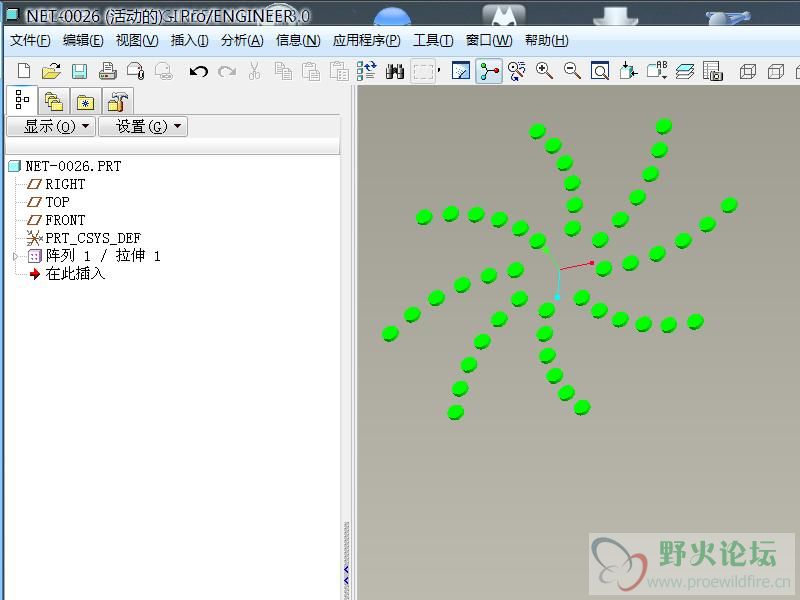Click the Paste Special icon

[x=339, y=71]
